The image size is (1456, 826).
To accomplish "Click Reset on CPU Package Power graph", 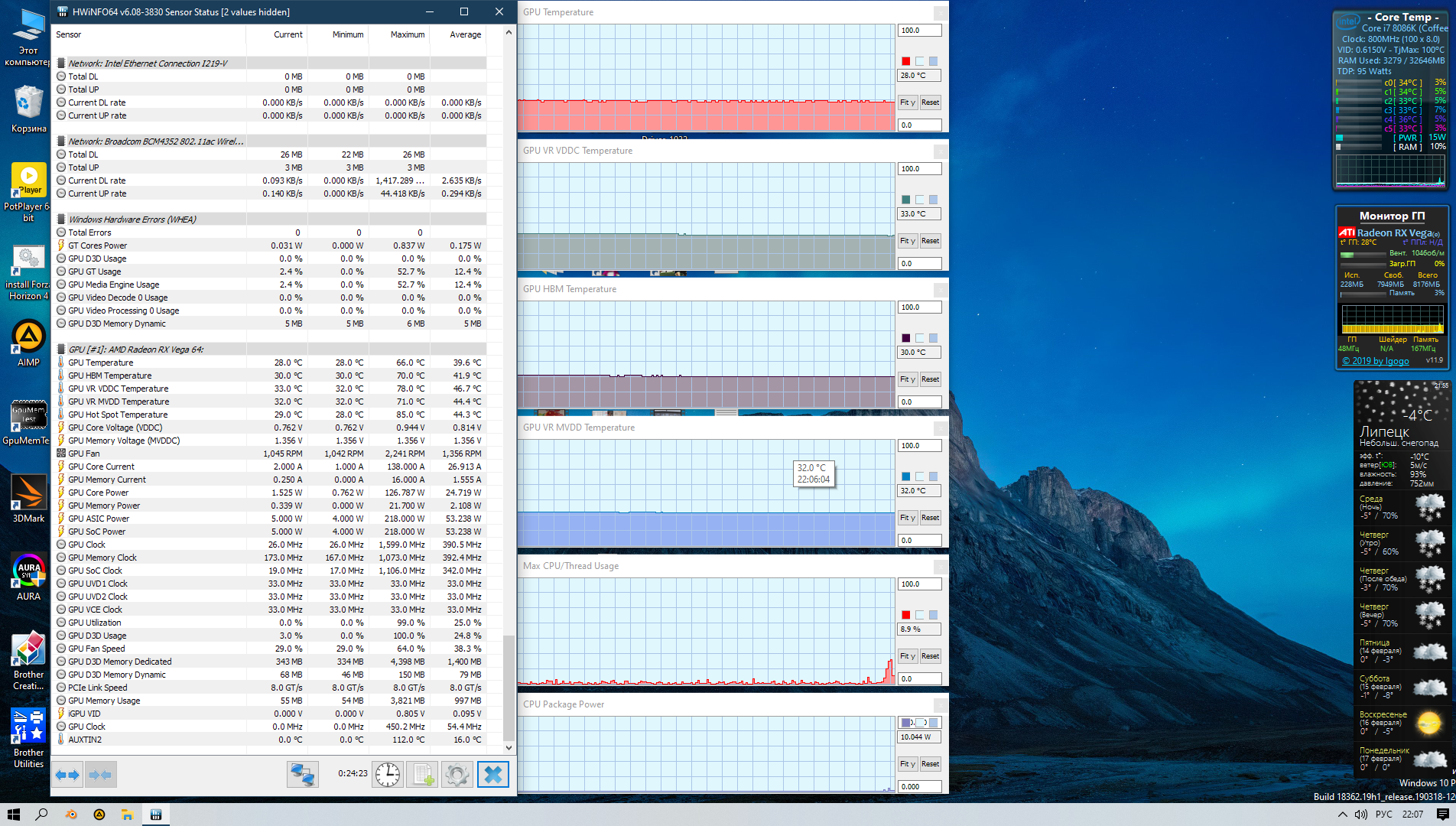I will 930,764.
